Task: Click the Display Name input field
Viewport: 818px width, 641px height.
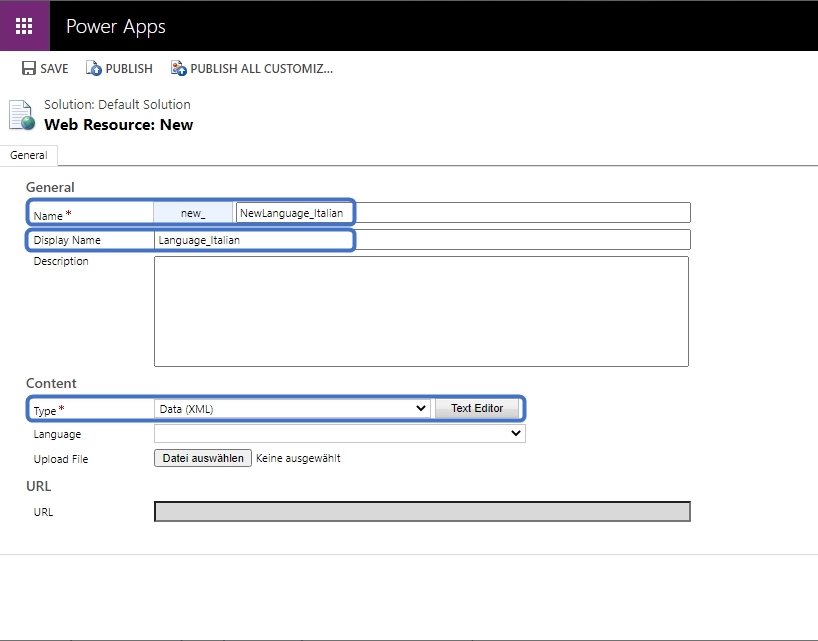Action: pos(422,240)
